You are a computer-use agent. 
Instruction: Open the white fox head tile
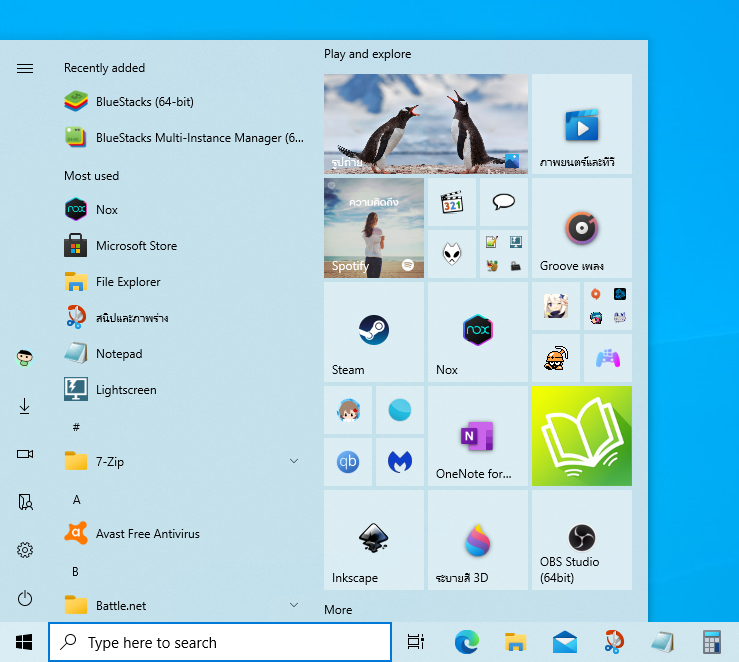pyautogui.click(x=452, y=254)
